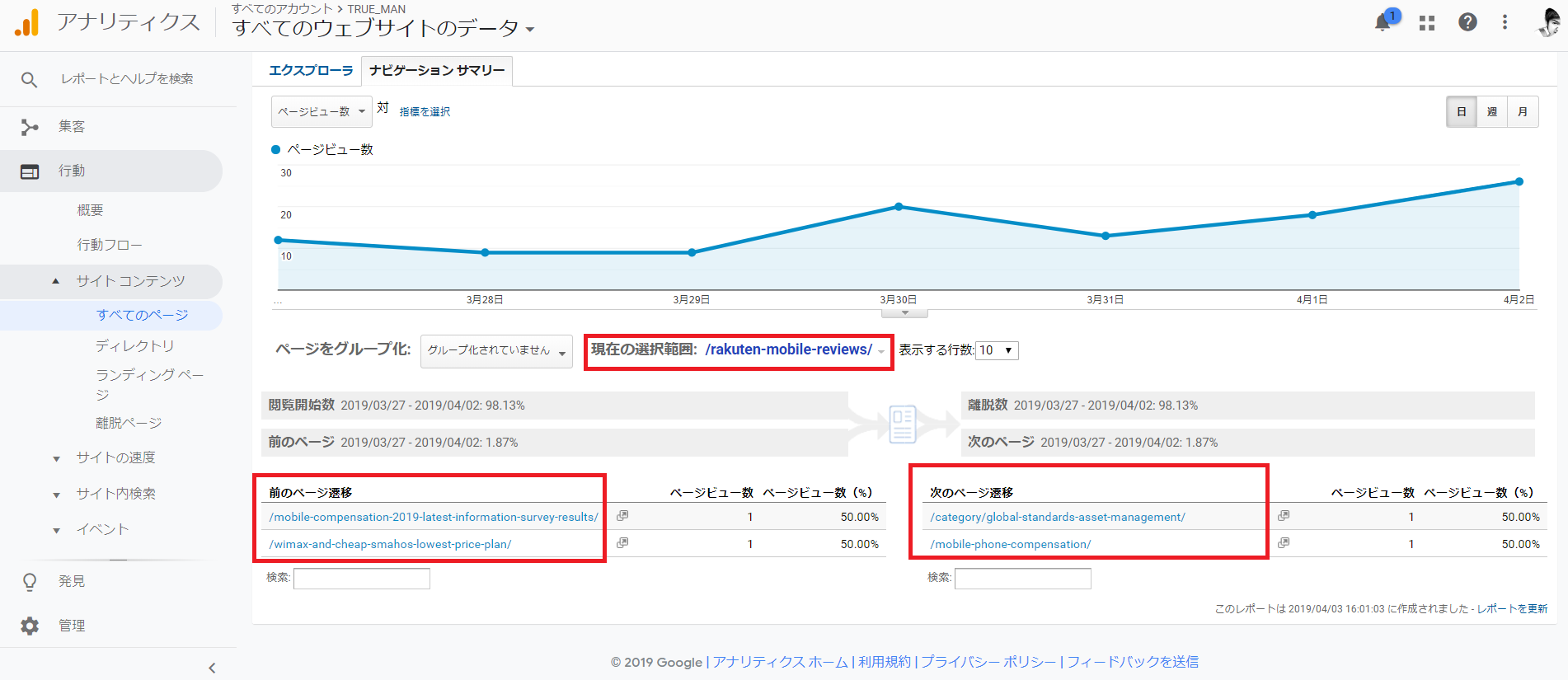Viewport: 1568px width, 680px height.
Task: Click the /wimax-and-cheap-smahos-lowest-price-plan/ link
Action: [x=390, y=544]
